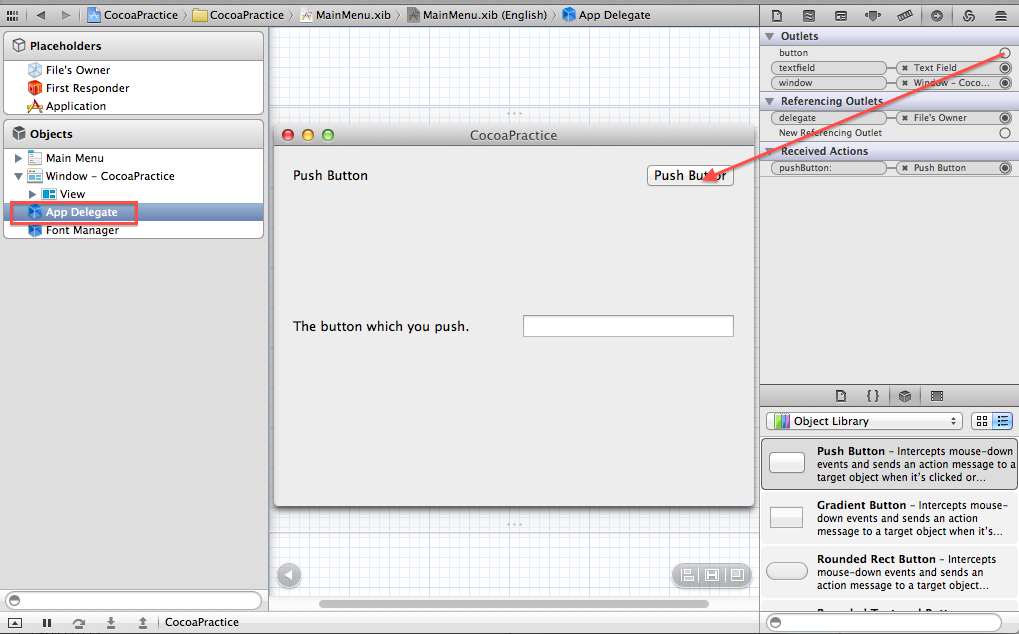Expand the View tree item
The image size is (1019, 634).
click(x=32, y=194)
